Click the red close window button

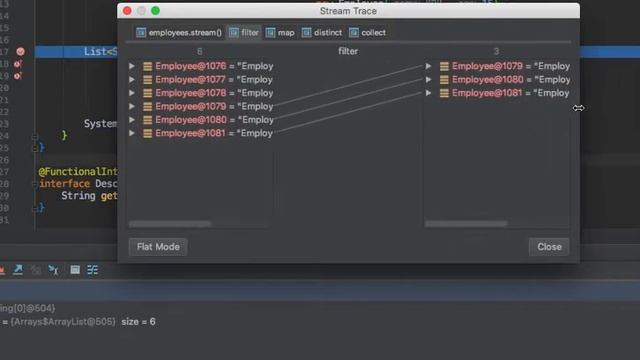[127, 11]
